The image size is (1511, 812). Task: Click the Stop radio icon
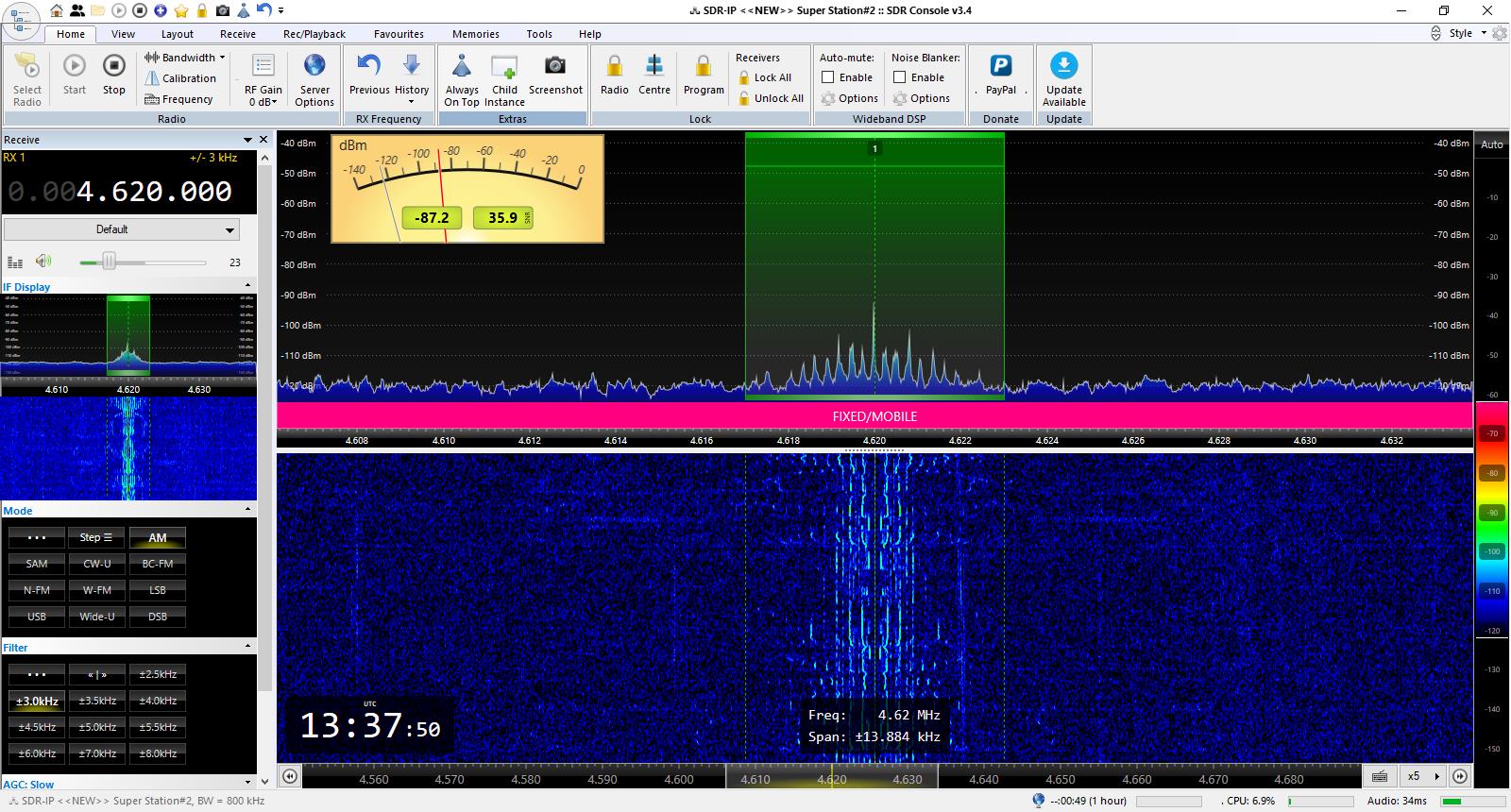click(x=113, y=67)
